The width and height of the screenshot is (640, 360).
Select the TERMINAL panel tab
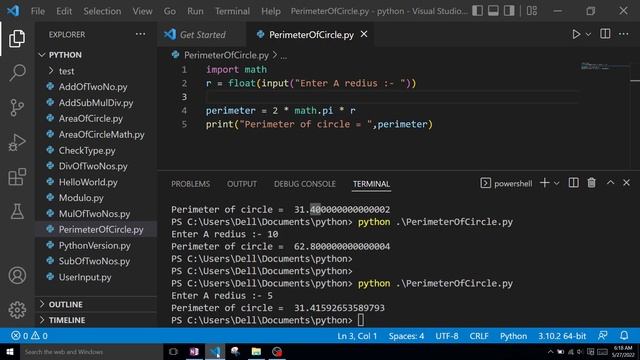click(371, 184)
